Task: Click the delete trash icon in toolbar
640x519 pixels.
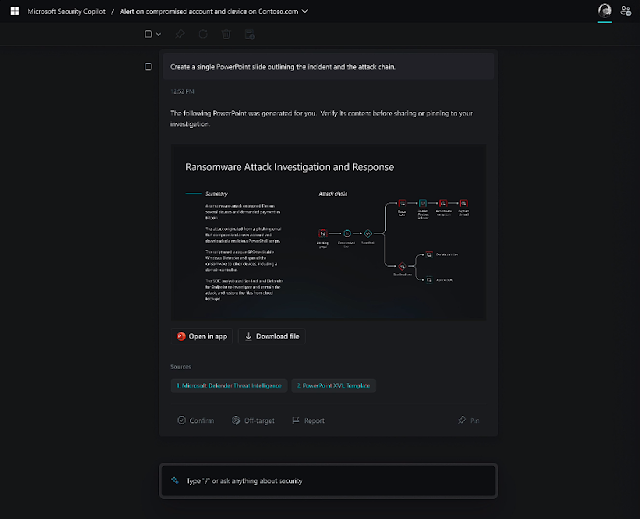Action: click(x=226, y=34)
